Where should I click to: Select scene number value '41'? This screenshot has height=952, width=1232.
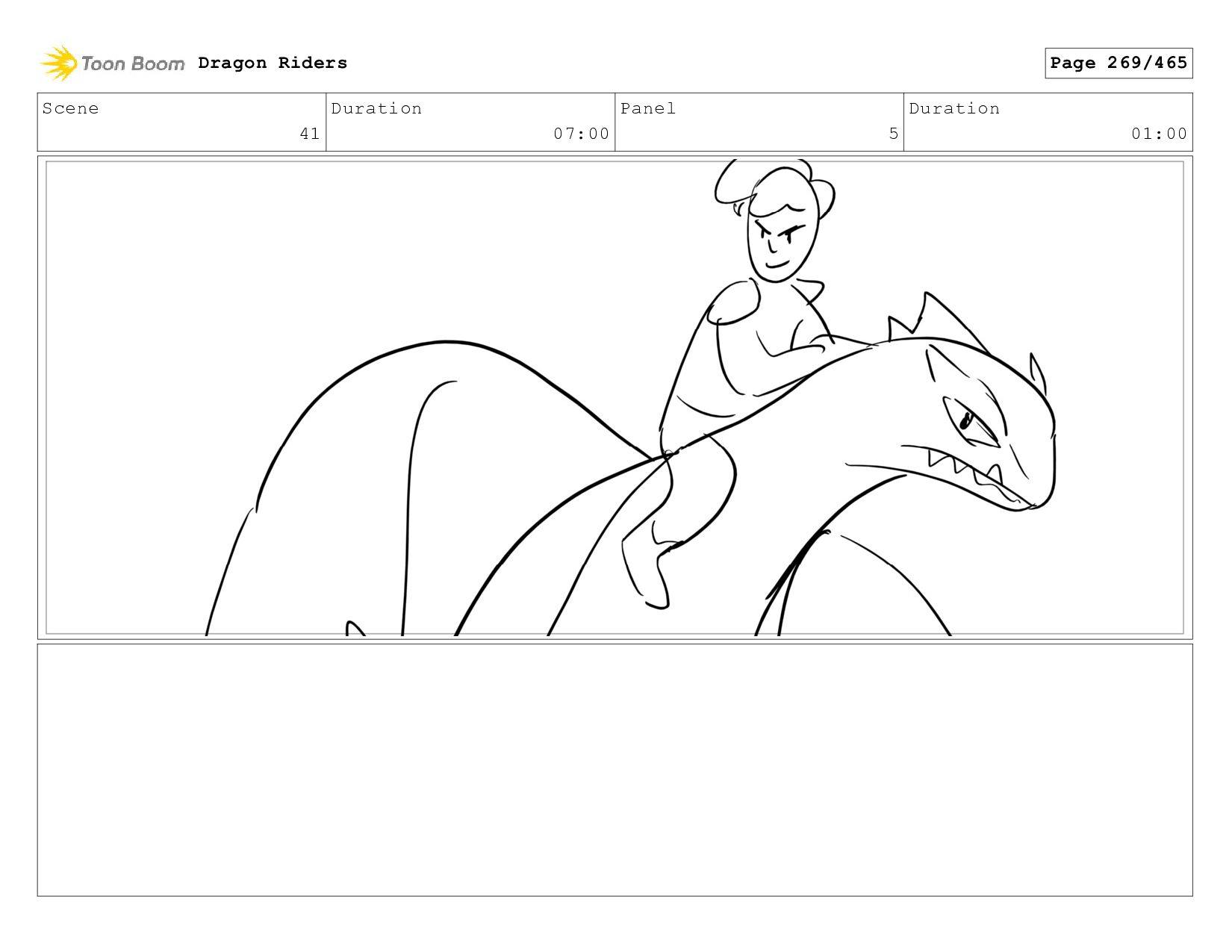(x=310, y=134)
